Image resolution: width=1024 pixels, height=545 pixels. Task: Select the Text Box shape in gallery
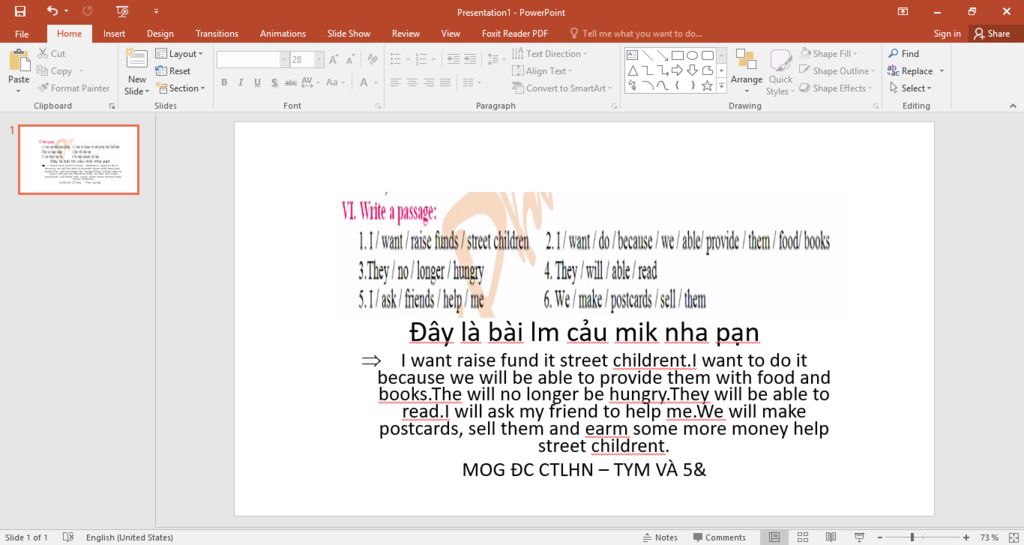[x=632, y=55]
